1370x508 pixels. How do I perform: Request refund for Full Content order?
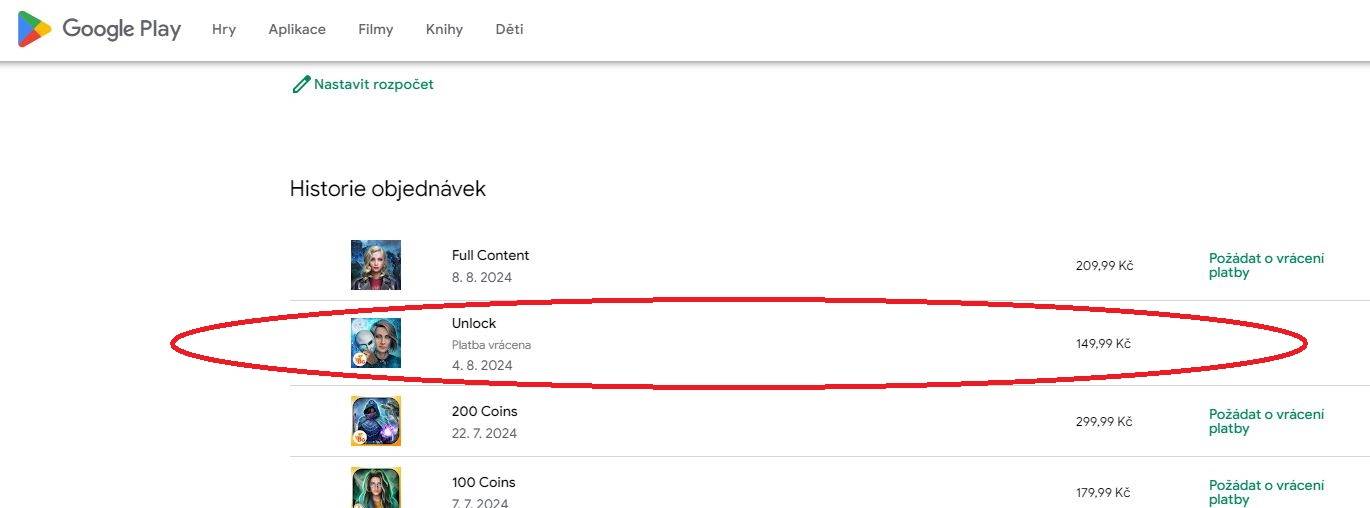click(1266, 265)
